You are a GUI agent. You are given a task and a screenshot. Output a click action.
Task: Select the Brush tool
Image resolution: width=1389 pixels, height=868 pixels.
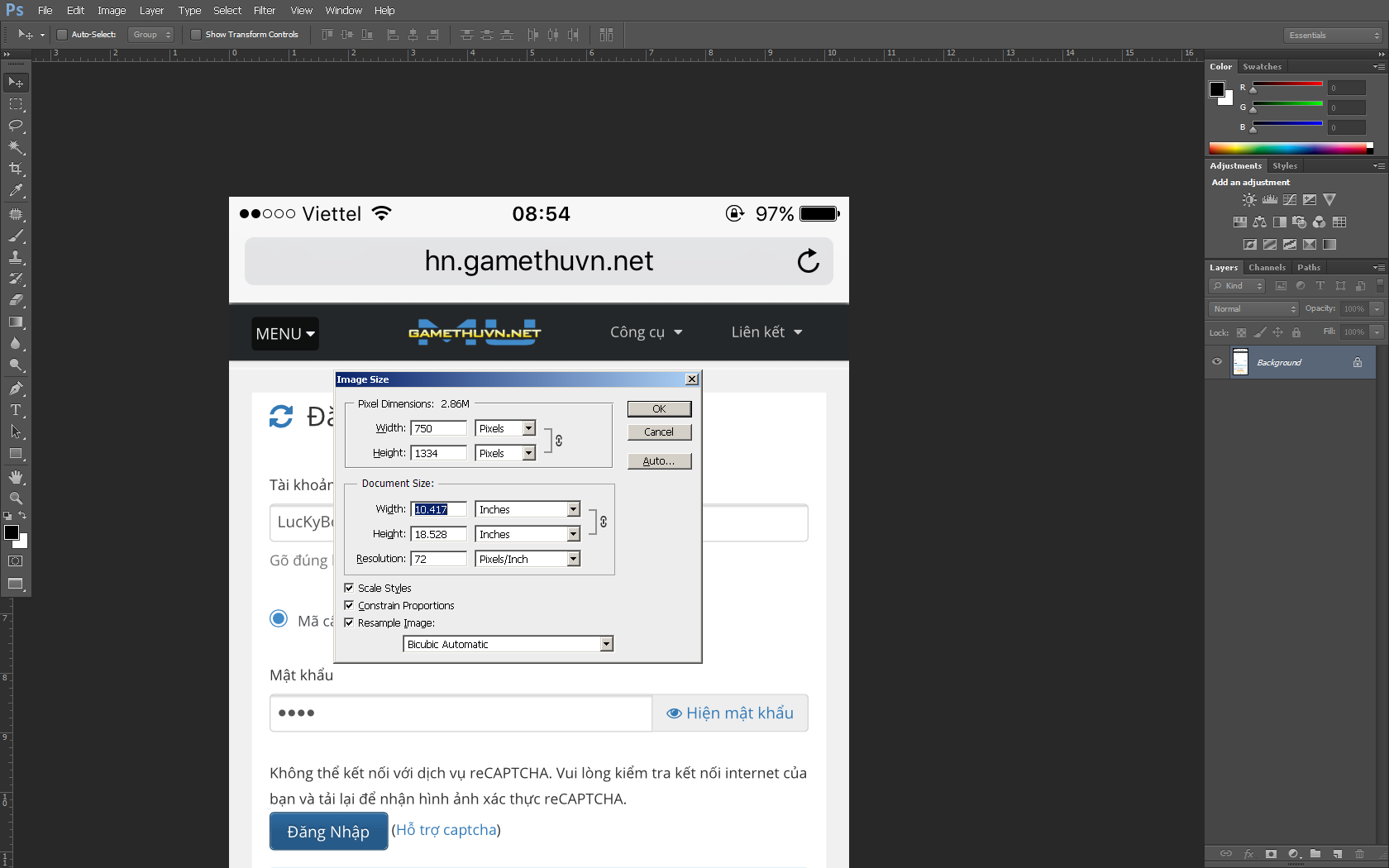16,236
